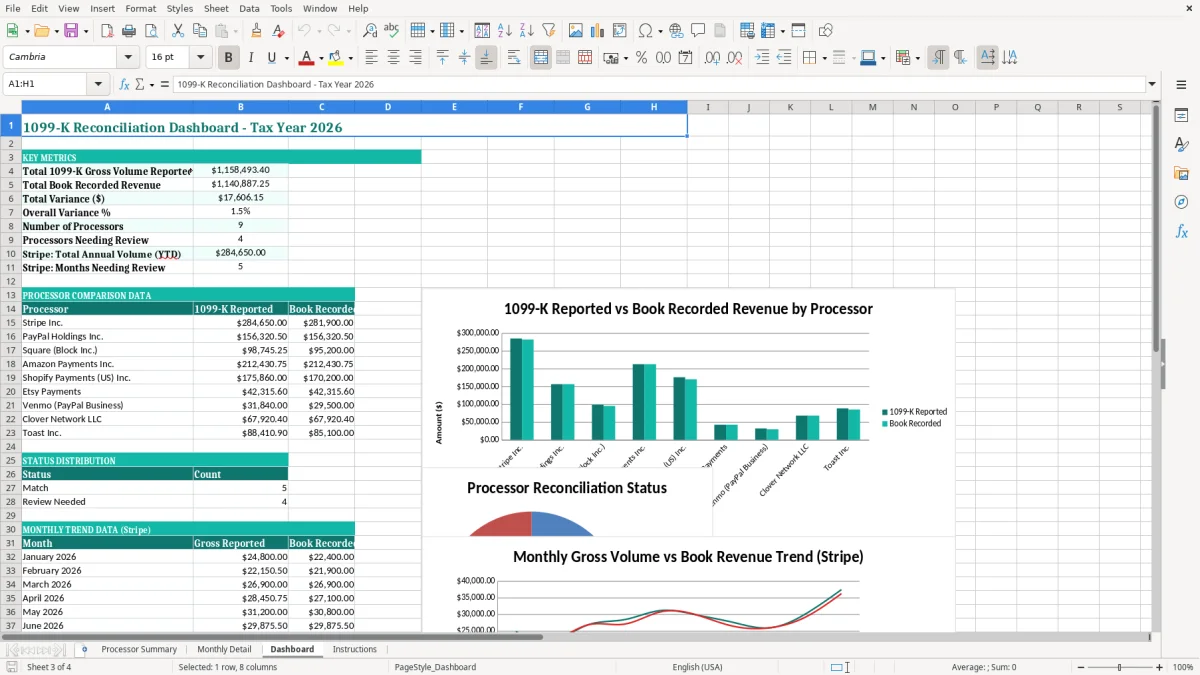Toggle Italic formatting button

[x=250, y=58]
